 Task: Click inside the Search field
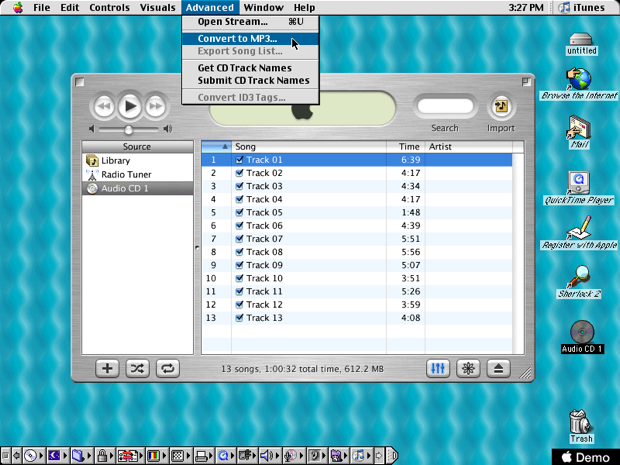[445, 106]
